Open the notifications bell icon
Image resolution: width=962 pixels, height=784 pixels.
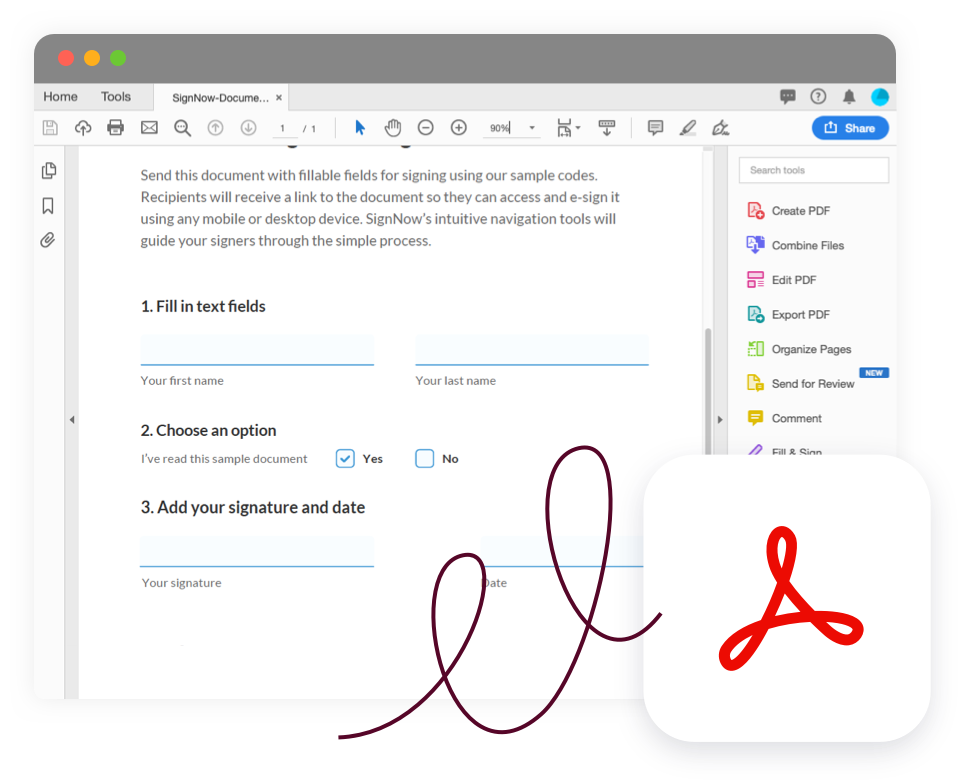pos(849,96)
